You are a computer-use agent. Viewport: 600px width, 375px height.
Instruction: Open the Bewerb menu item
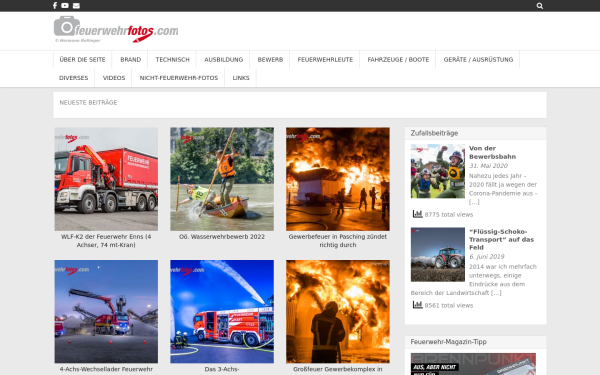point(270,60)
